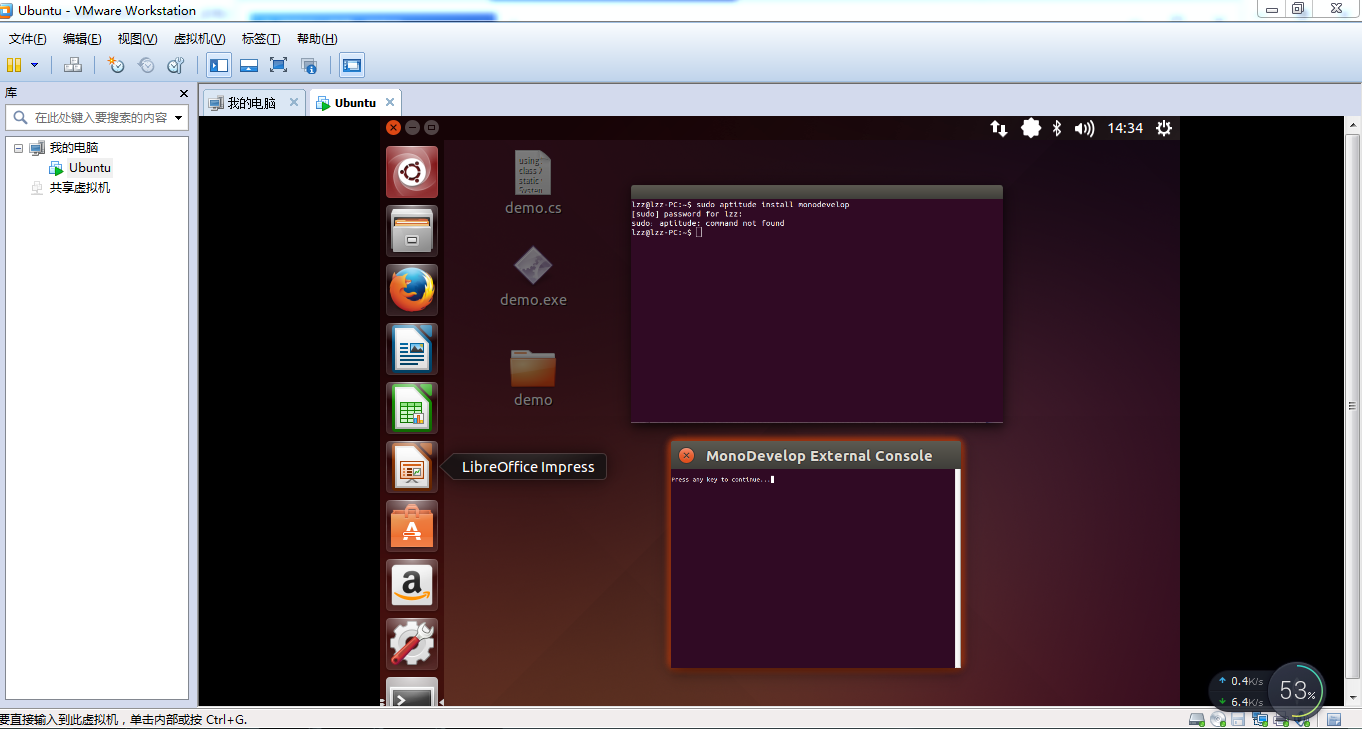Click the 14:34 clock indicator

1125,128
